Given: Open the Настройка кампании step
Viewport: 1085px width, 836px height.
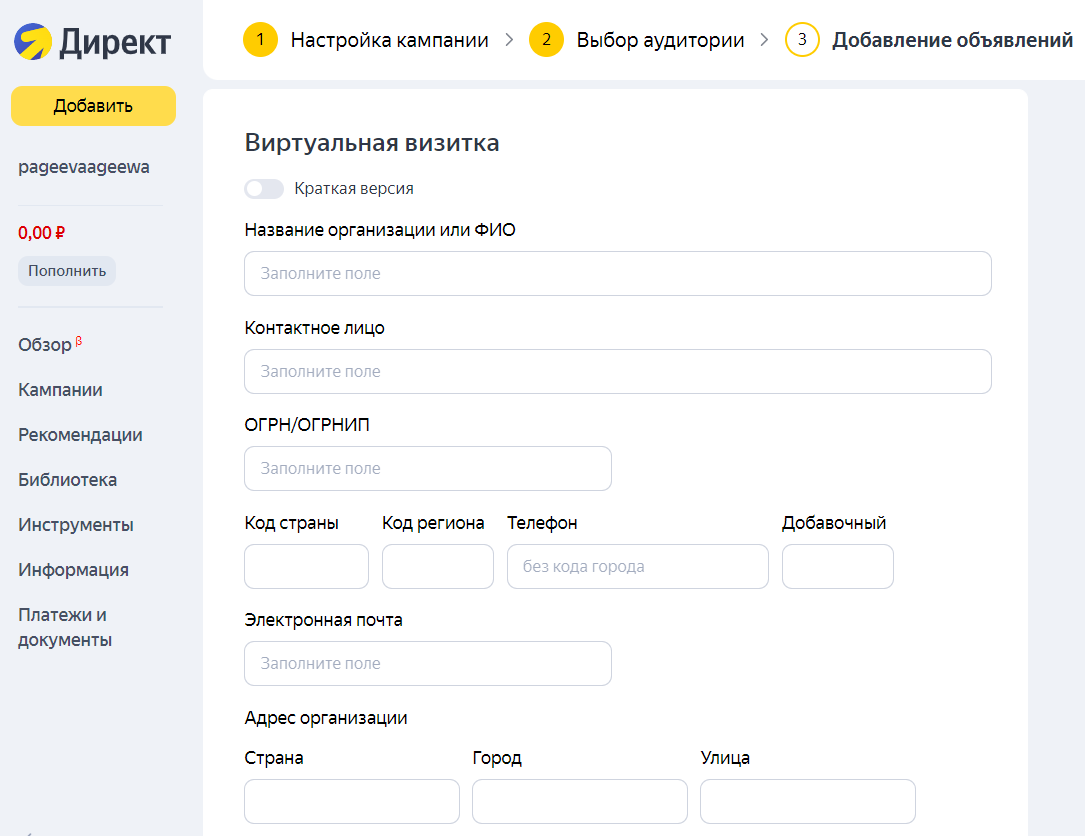Looking at the screenshot, I should coord(390,40).
